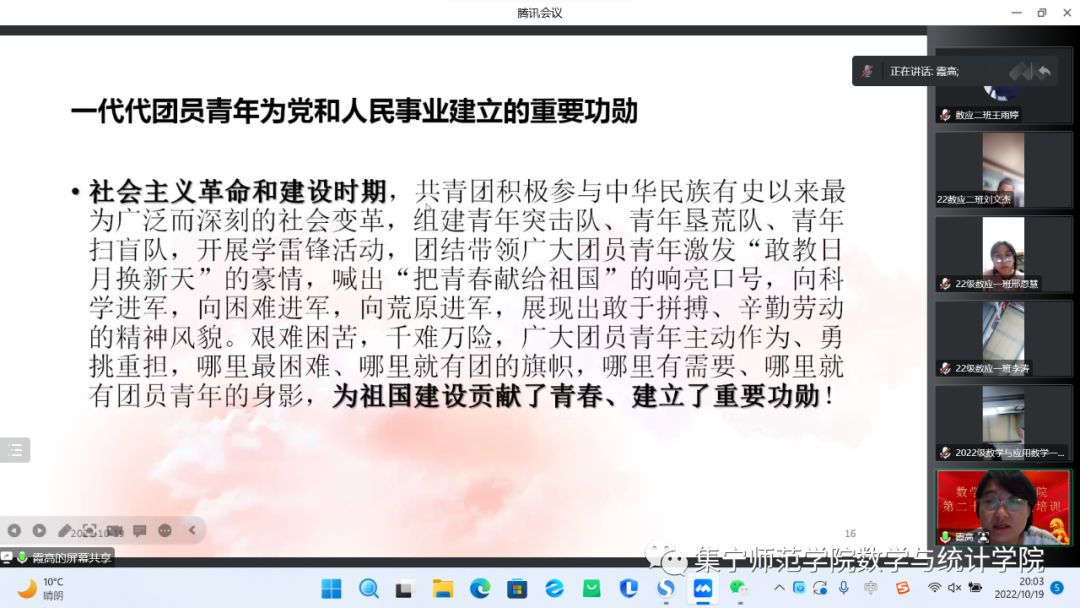Click the comment bubble icon on the slide toolbar
This screenshot has height=608, width=1080.
click(x=140, y=530)
